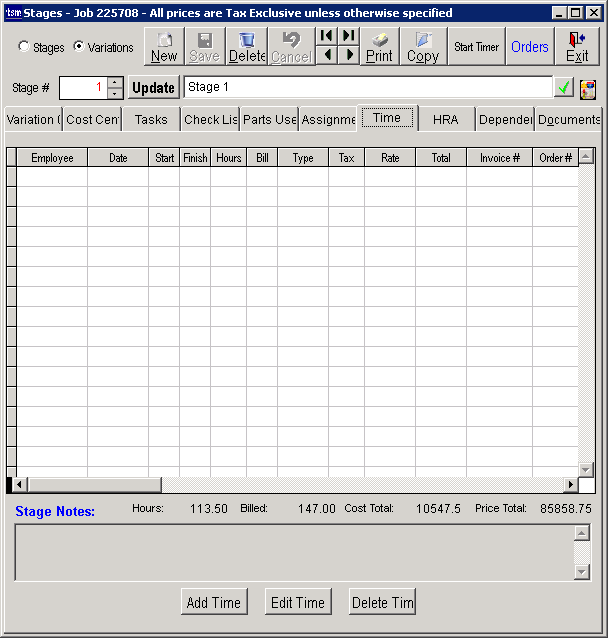Jump to the first record arrow

(x=327, y=36)
